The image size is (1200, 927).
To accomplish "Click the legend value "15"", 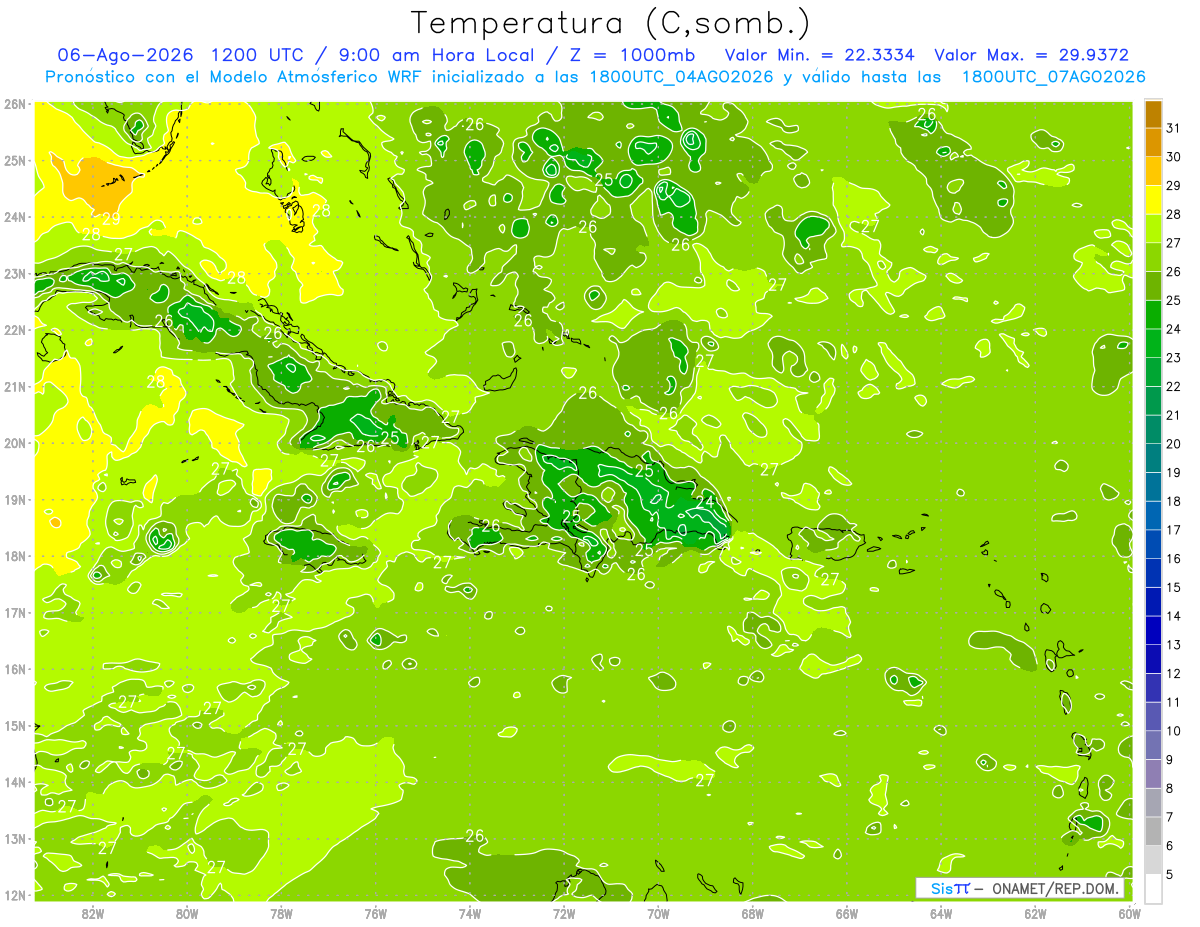I will pyautogui.click(x=1174, y=588).
